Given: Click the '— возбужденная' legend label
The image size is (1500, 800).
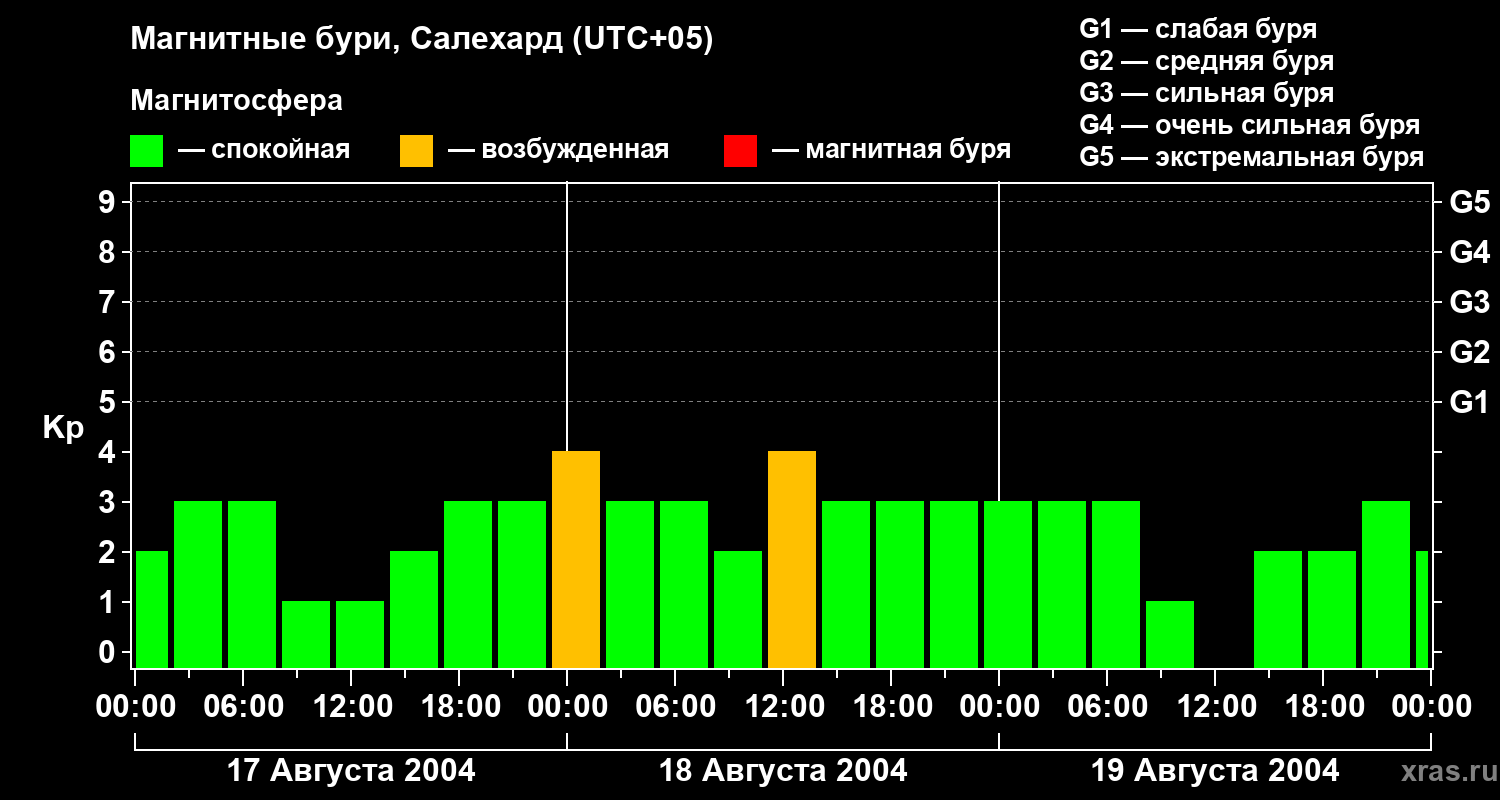Looking at the screenshot, I should (558, 150).
